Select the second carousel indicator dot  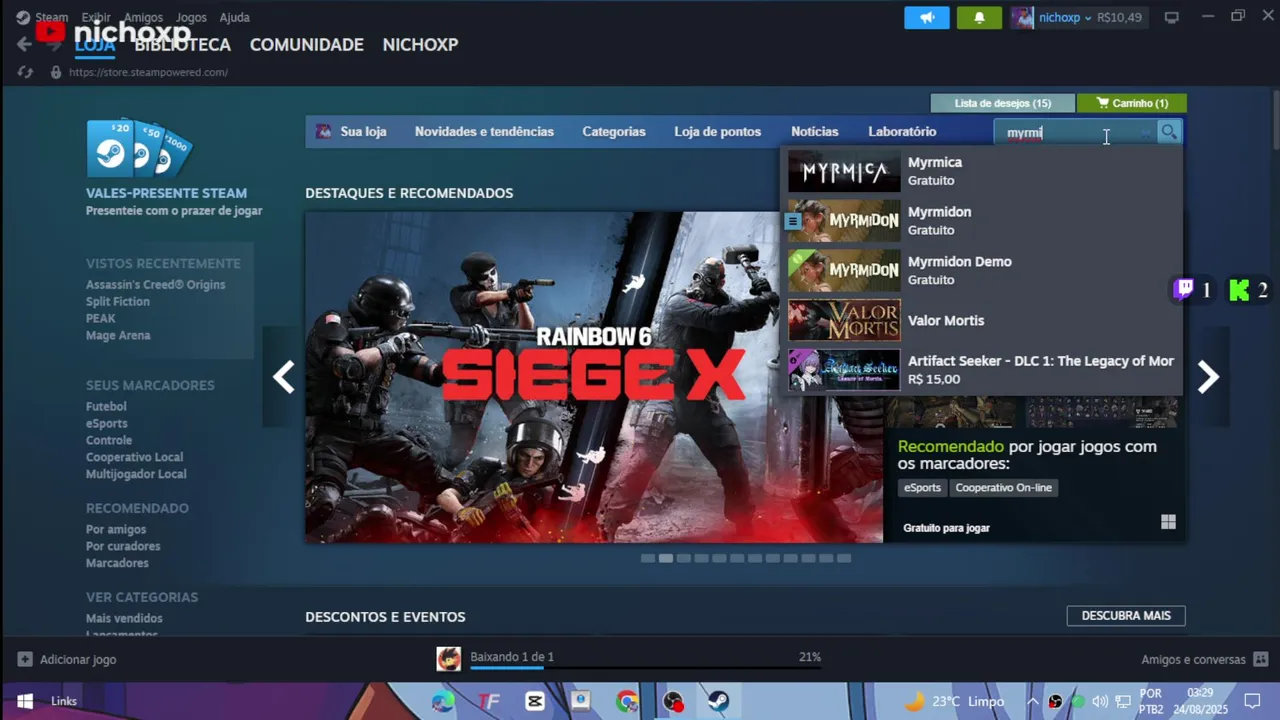tap(665, 558)
